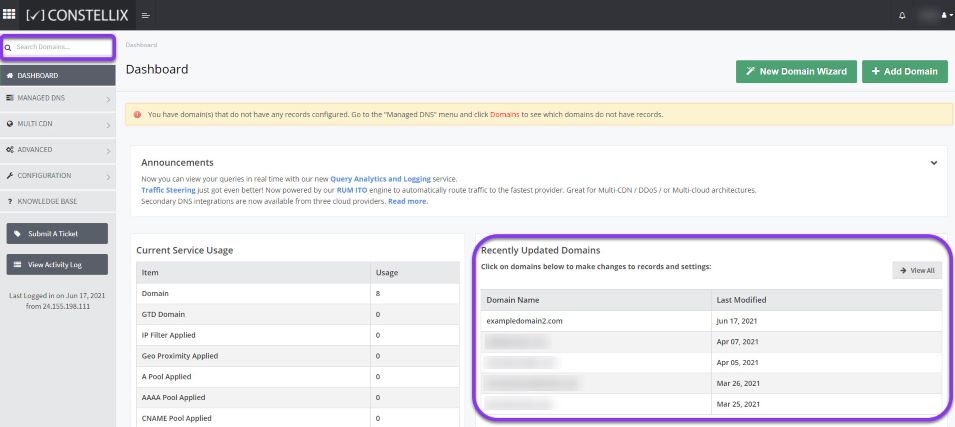Collapse the Announcements panel chevron
This screenshot has width=955, height=427.
click(934, 163)
